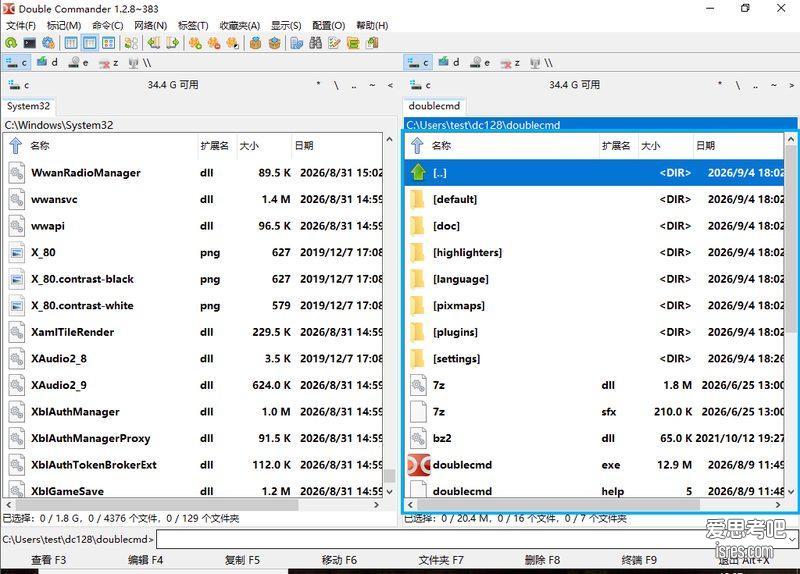Viewport: 800px width, 574px height.
Task: Open synchronize directories green folder icon
Action: pos(353,43)
